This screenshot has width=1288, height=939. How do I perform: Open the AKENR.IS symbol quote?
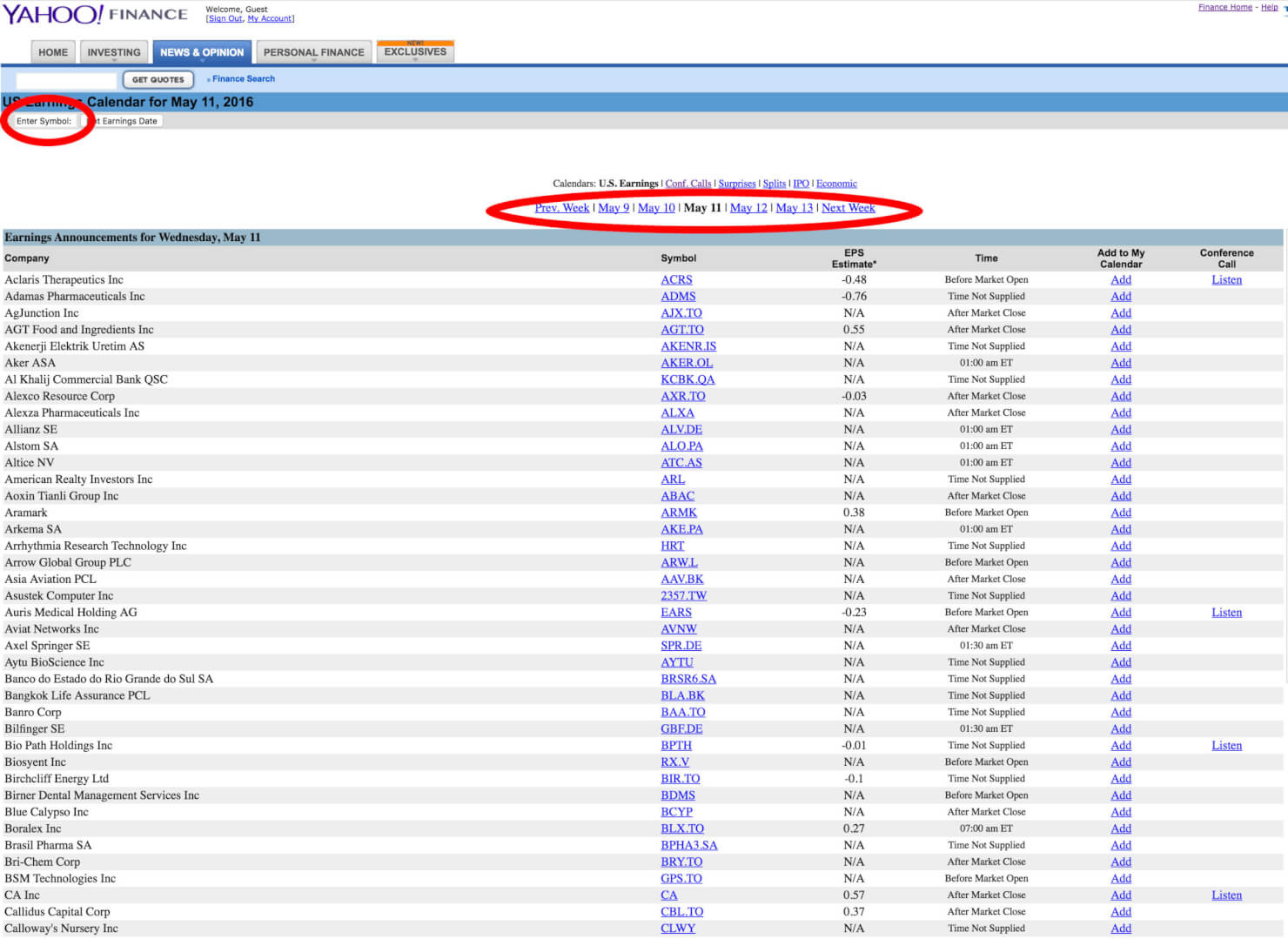click(688, 346)
